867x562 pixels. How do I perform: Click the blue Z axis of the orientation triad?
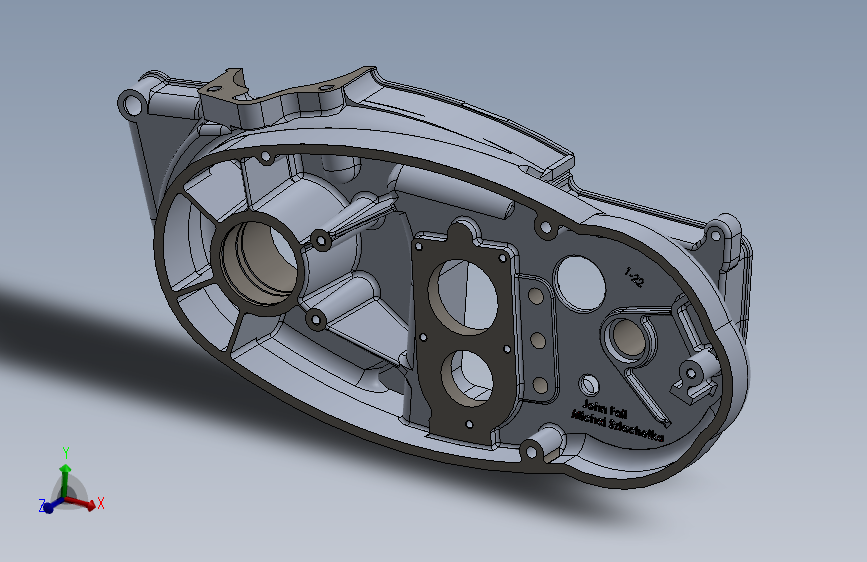[51, 506]
